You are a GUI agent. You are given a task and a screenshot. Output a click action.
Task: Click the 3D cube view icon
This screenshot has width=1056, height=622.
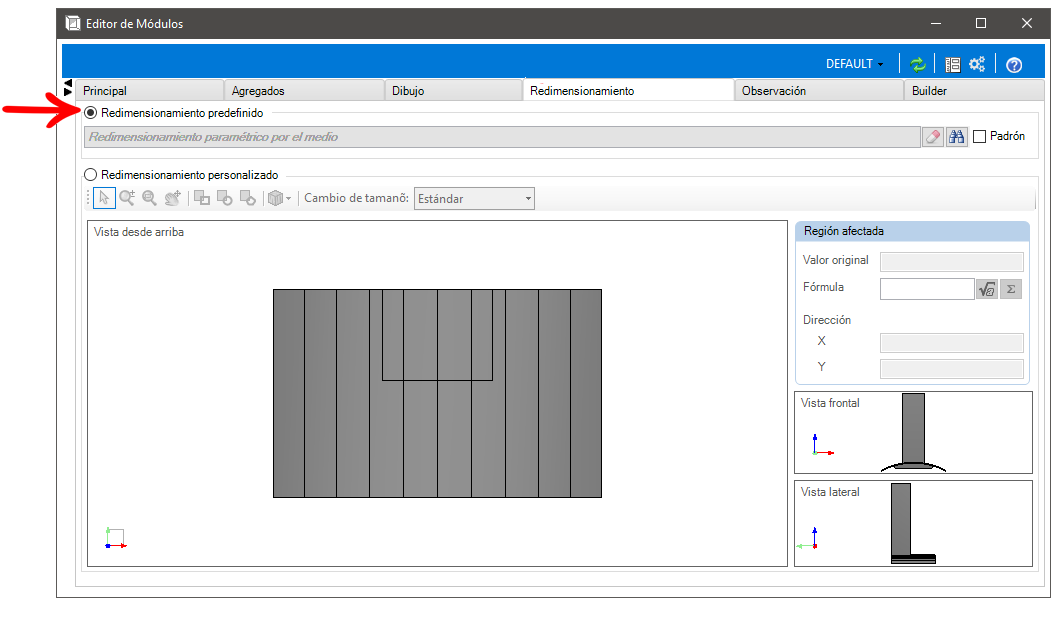click(275, 198)
